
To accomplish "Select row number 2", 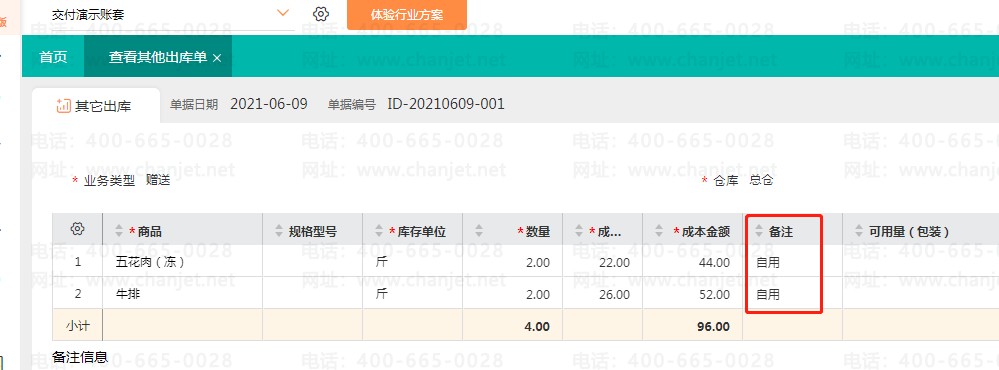I will point(78,294).
